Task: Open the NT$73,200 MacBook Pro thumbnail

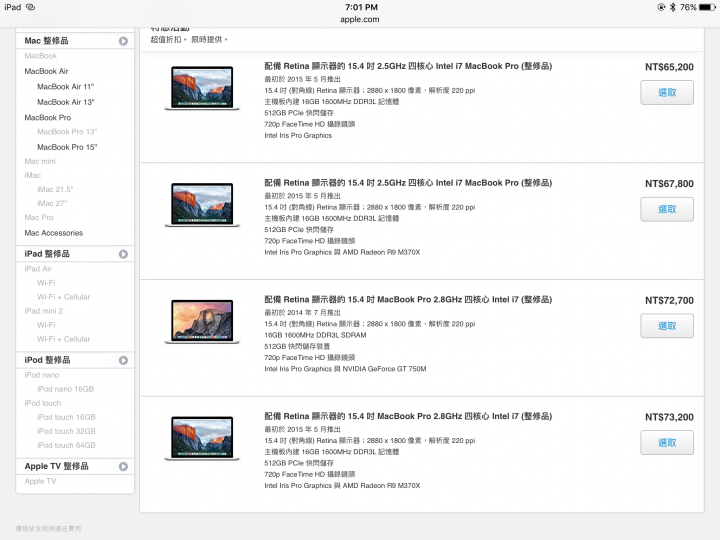Action: pyautogui.click(x=202, y=438)
